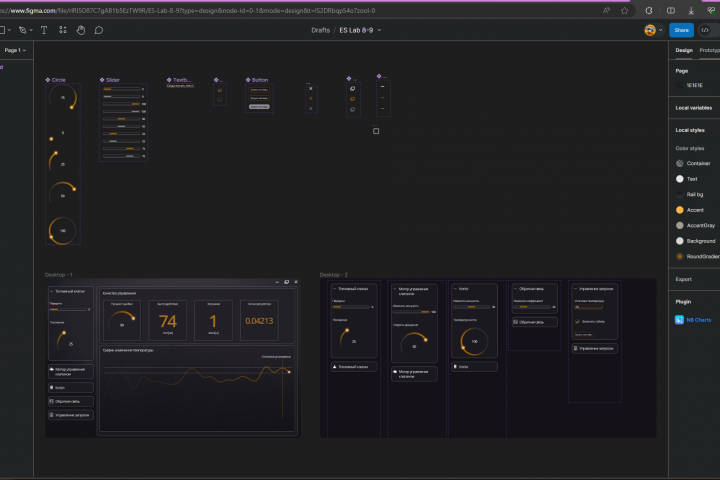
Task: Click the NB Charts plugin icon
Action: pos(679,320)
